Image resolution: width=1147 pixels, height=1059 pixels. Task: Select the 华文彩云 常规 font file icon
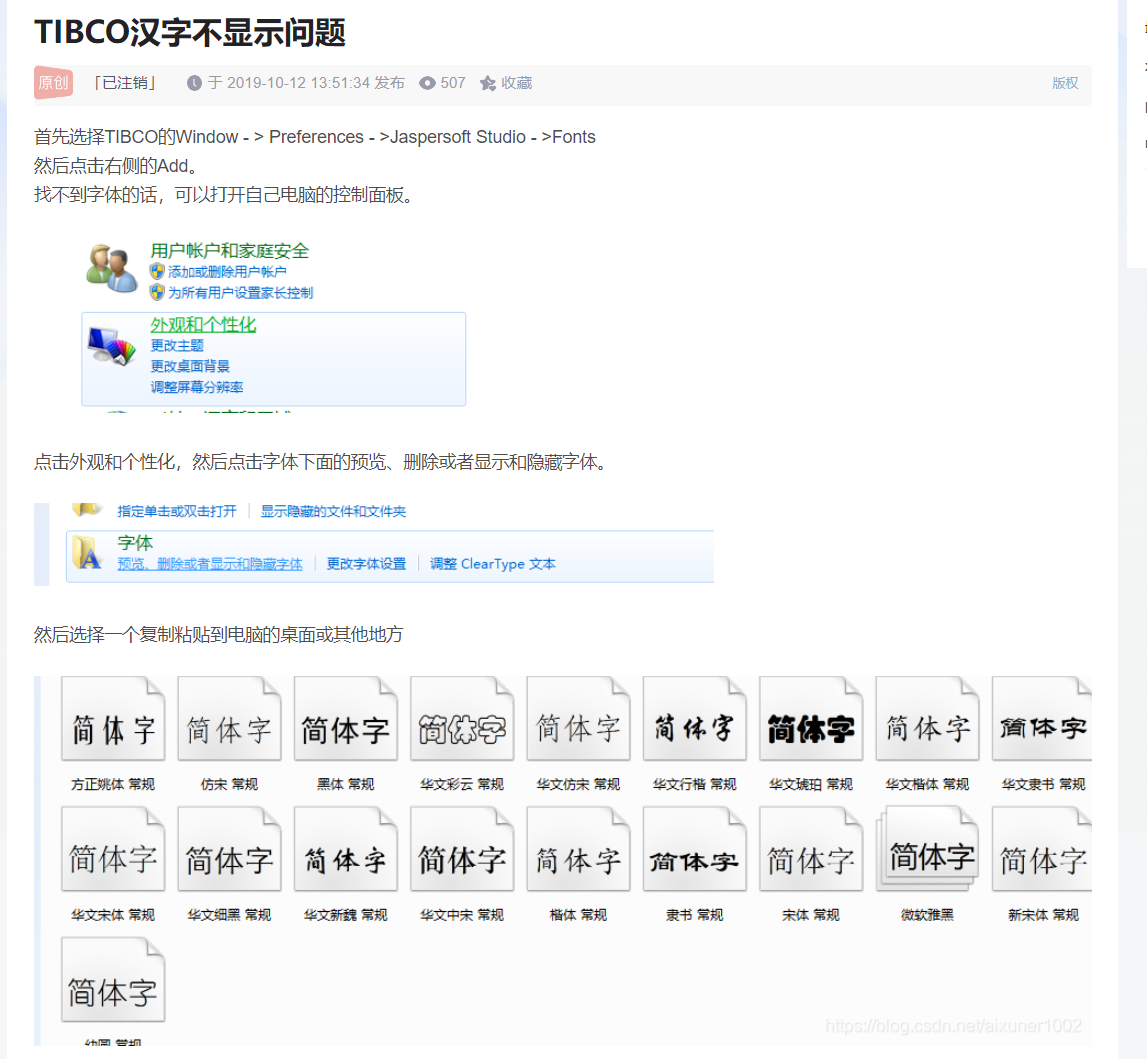point(462,719)
